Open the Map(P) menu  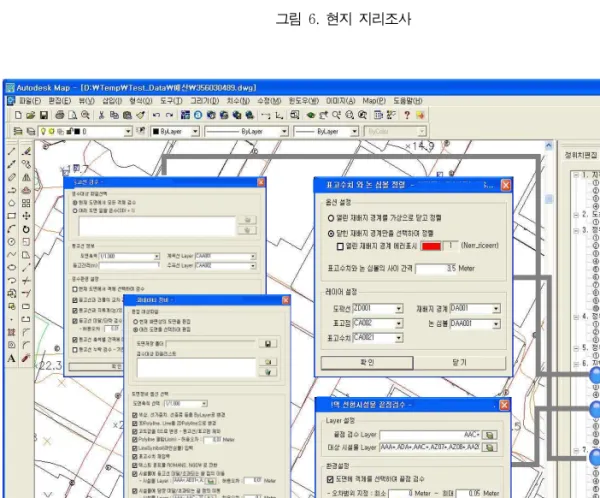[374, 101]
